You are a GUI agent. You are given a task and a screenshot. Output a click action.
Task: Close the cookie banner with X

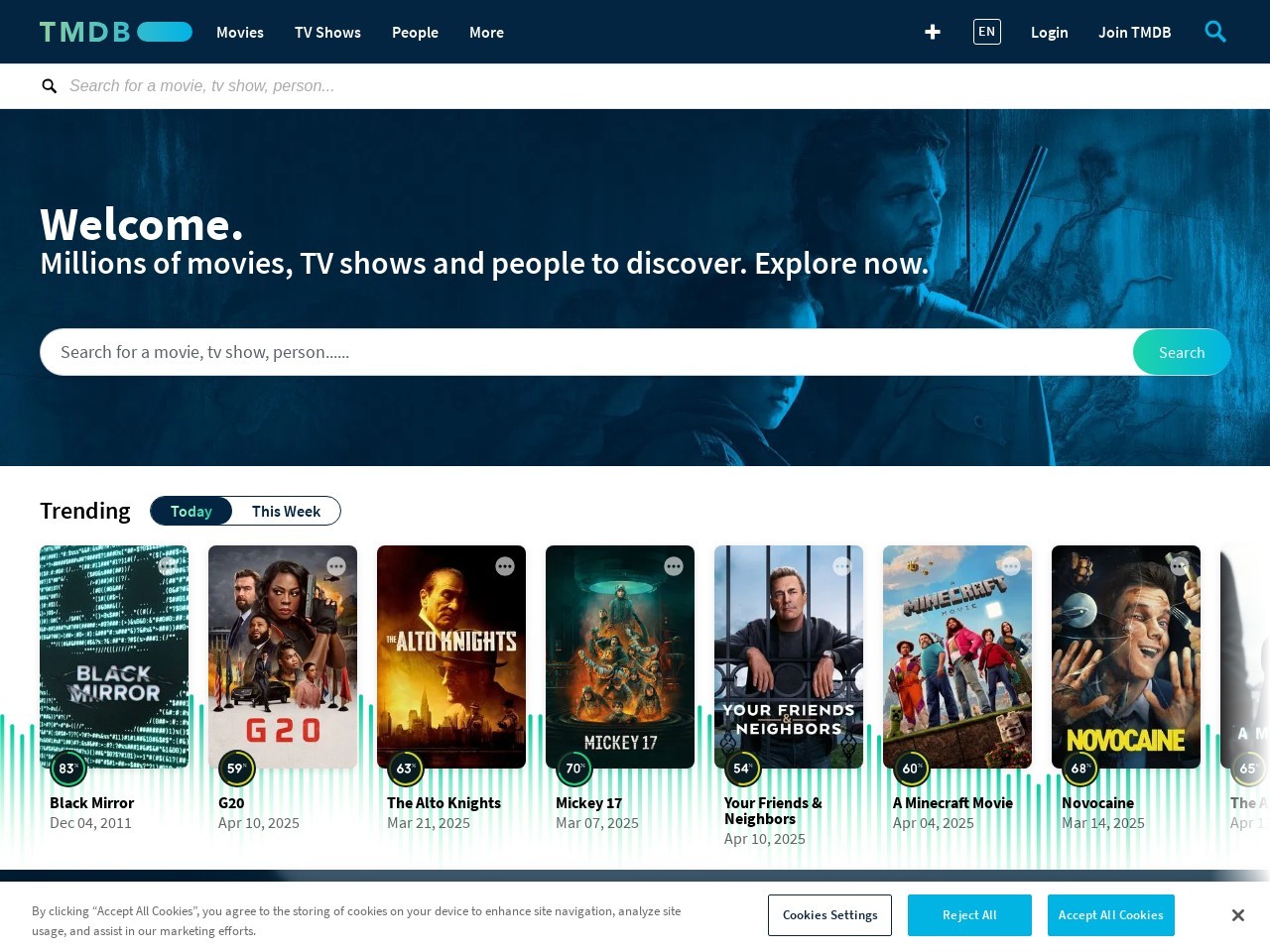[x=1237, y=915]
